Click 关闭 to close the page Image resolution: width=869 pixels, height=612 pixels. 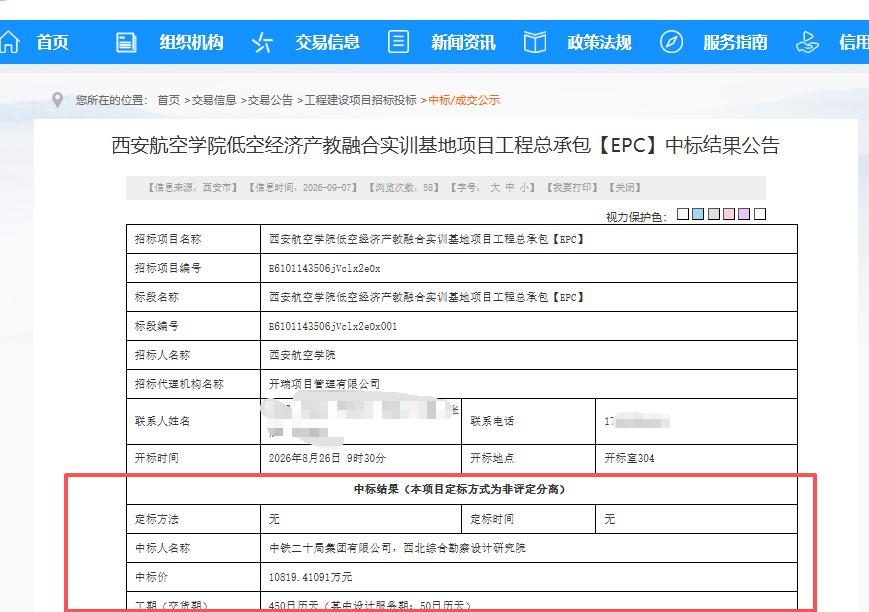pyautogui.click(x=625, y=188)
